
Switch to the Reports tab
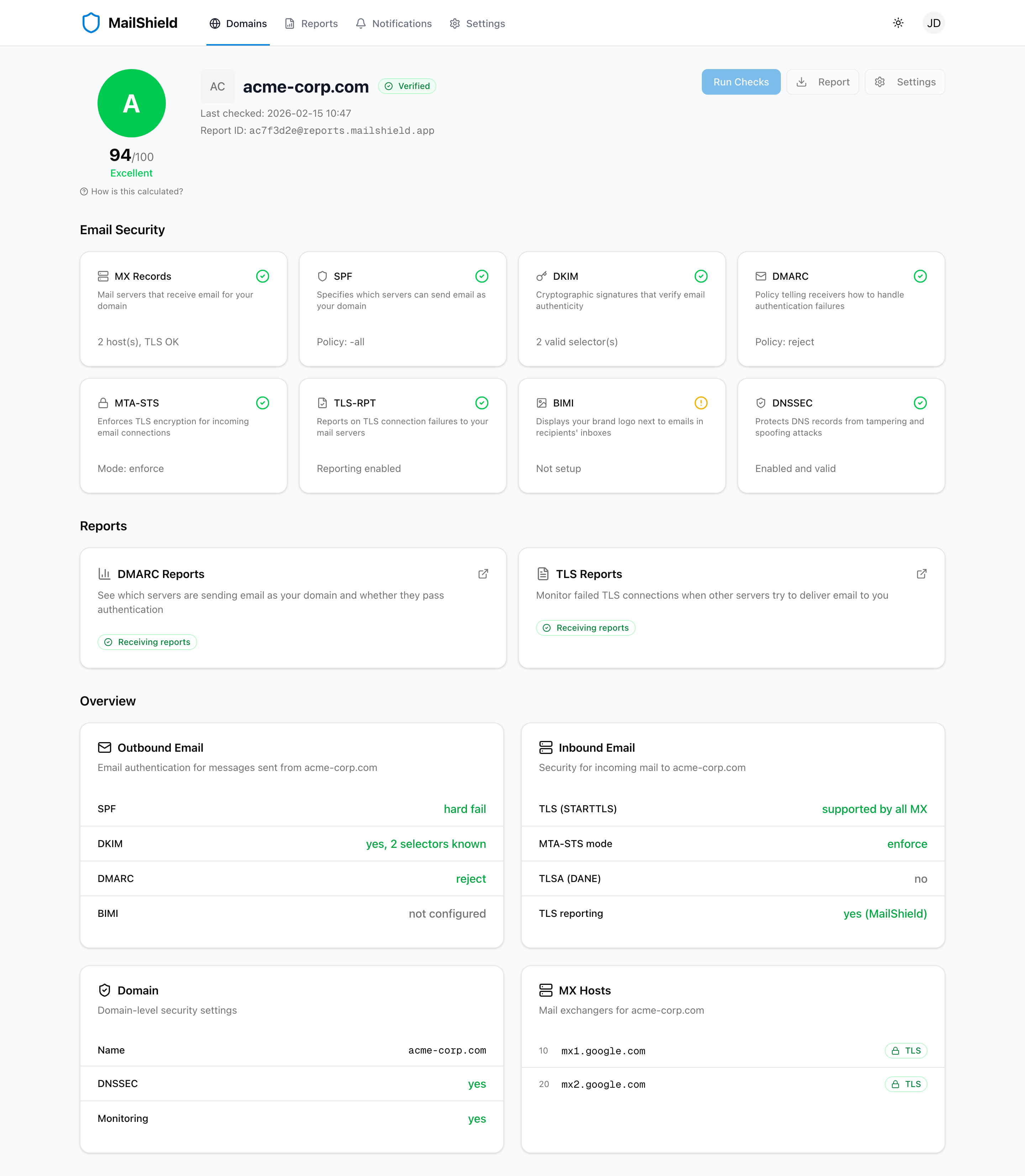(x=311, y=23)
